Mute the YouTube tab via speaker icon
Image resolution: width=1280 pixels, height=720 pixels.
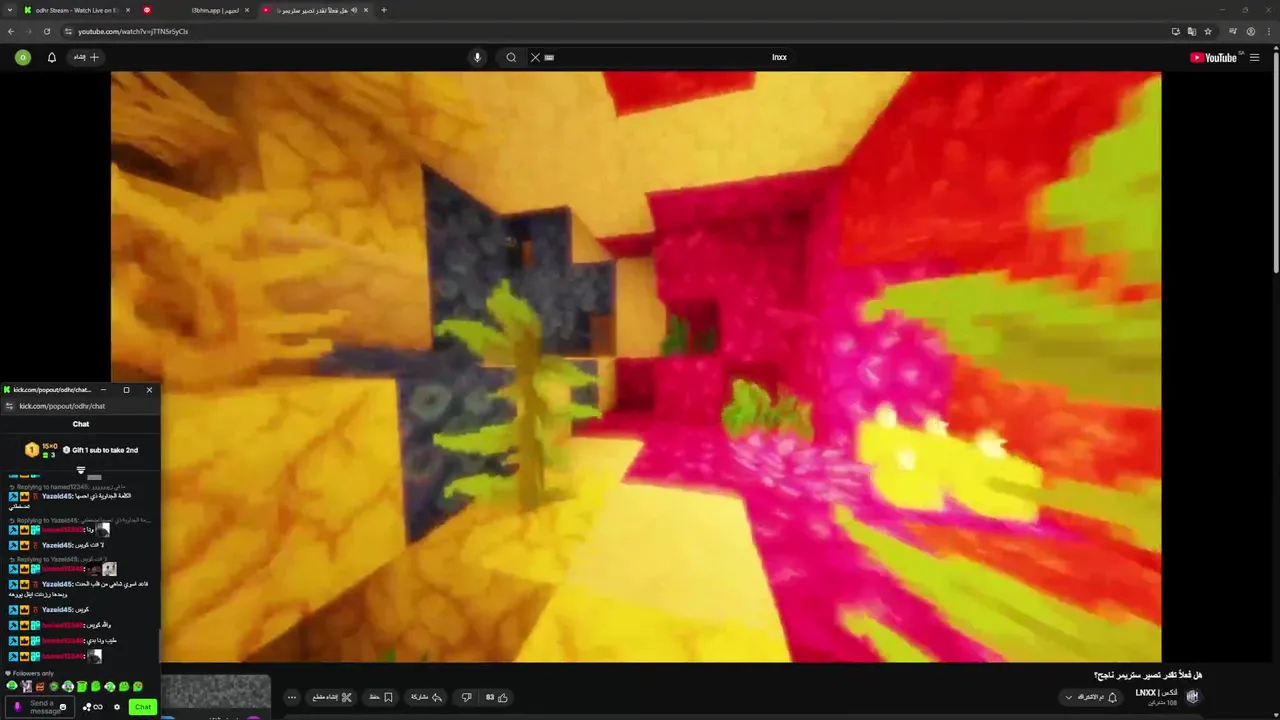point(354,10)
